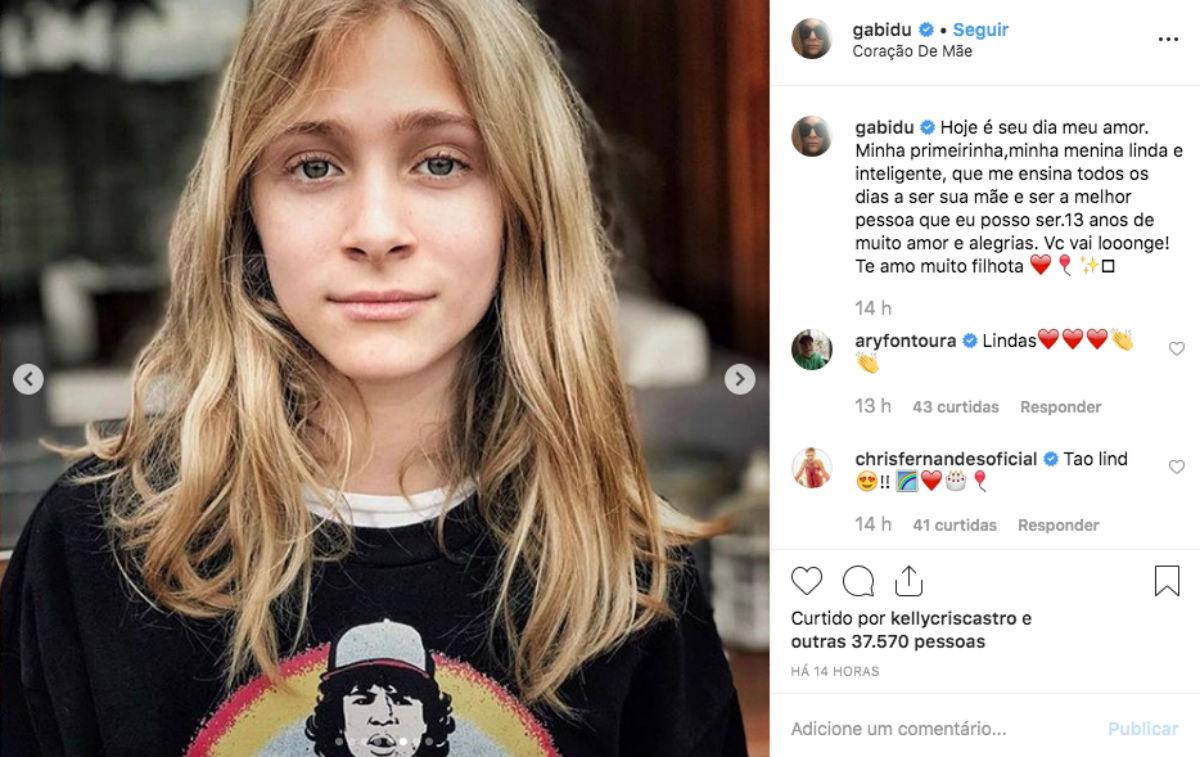Image resolution: width=1200 pixels, height=757 pixels.
Task: Like chrisfernandesoficial's comment
Action: 1176,467
